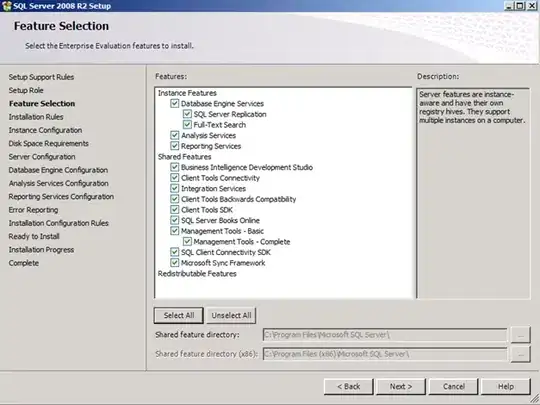Uncheck Business Intelligence Development Studio

[x=175, y=167]
